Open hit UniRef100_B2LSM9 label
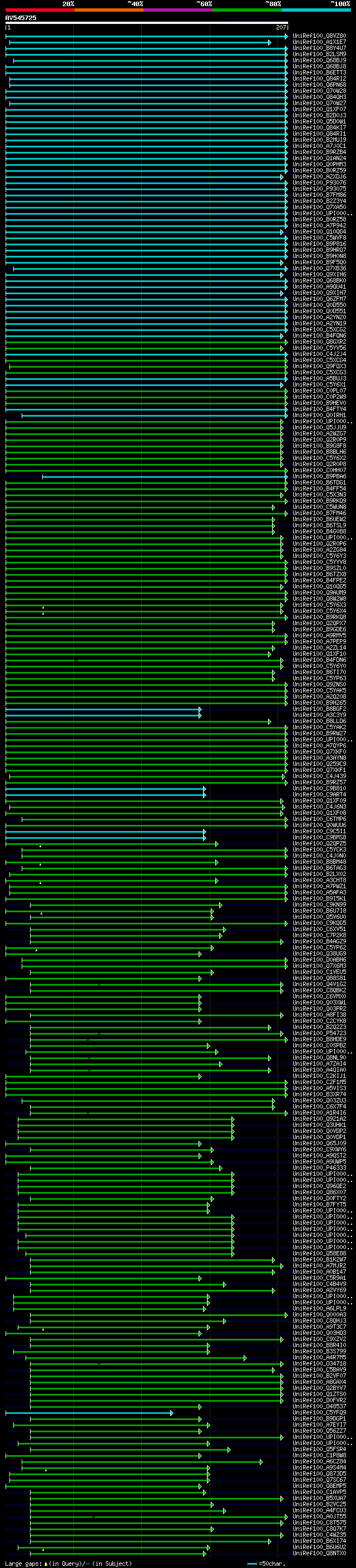356x1568 pixels. pyautogui.click(x=319, y=54)
